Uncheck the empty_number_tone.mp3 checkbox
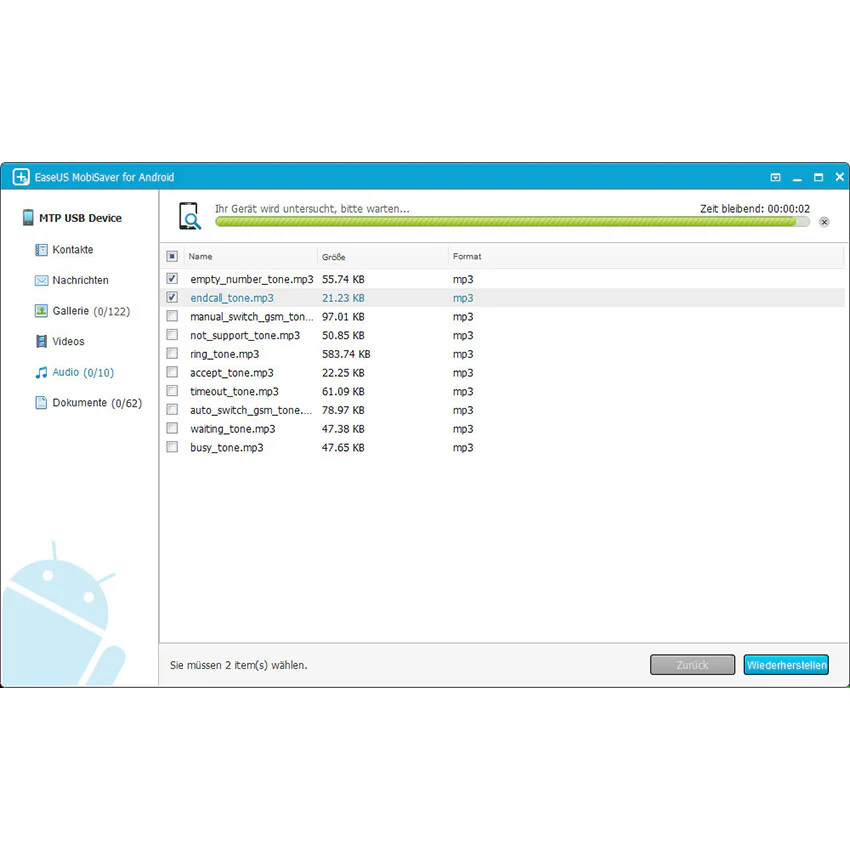This screenshot has height=850, width=850. tap(172, 279)
